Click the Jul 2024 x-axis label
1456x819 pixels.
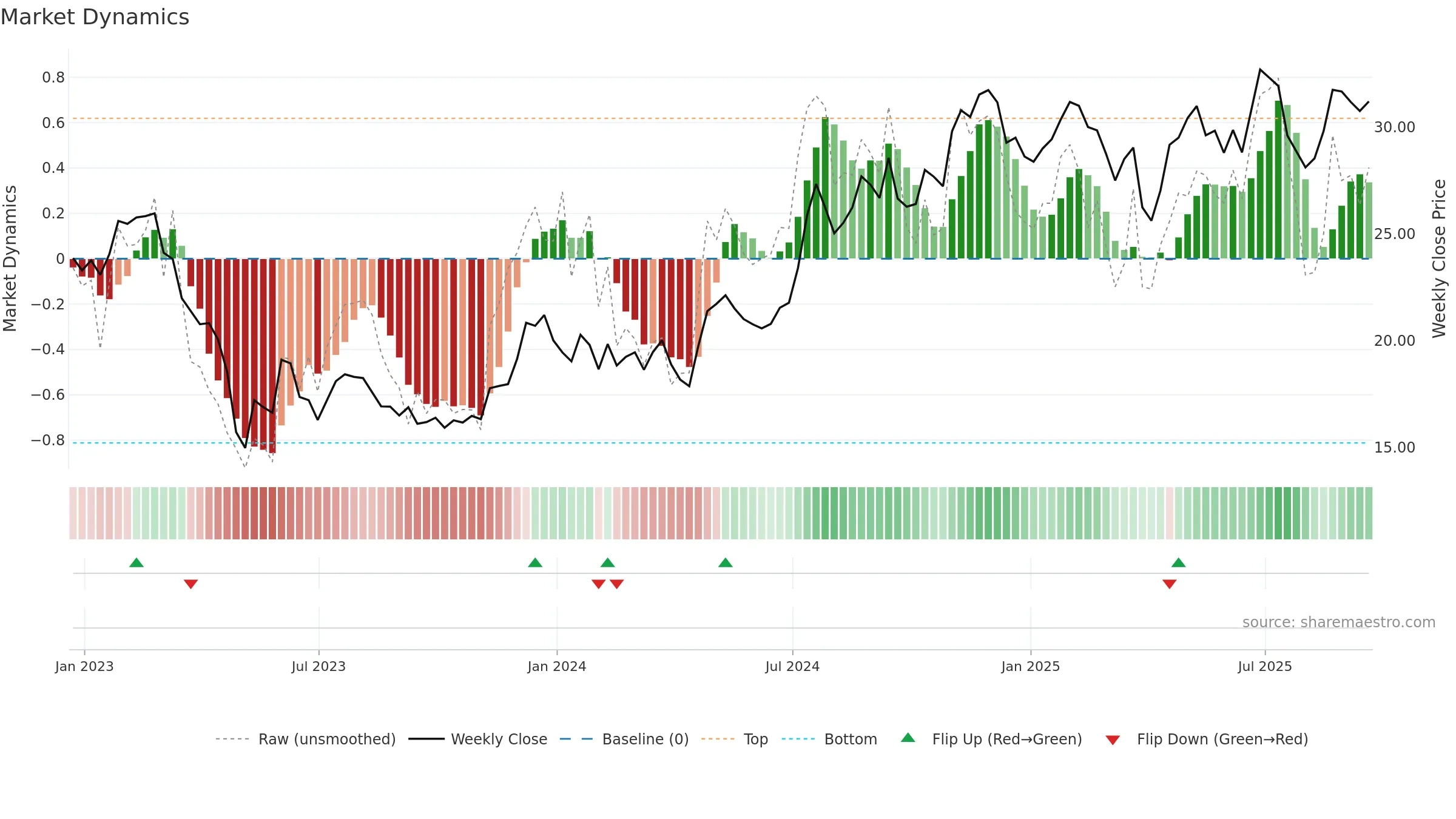click(792, 666)
